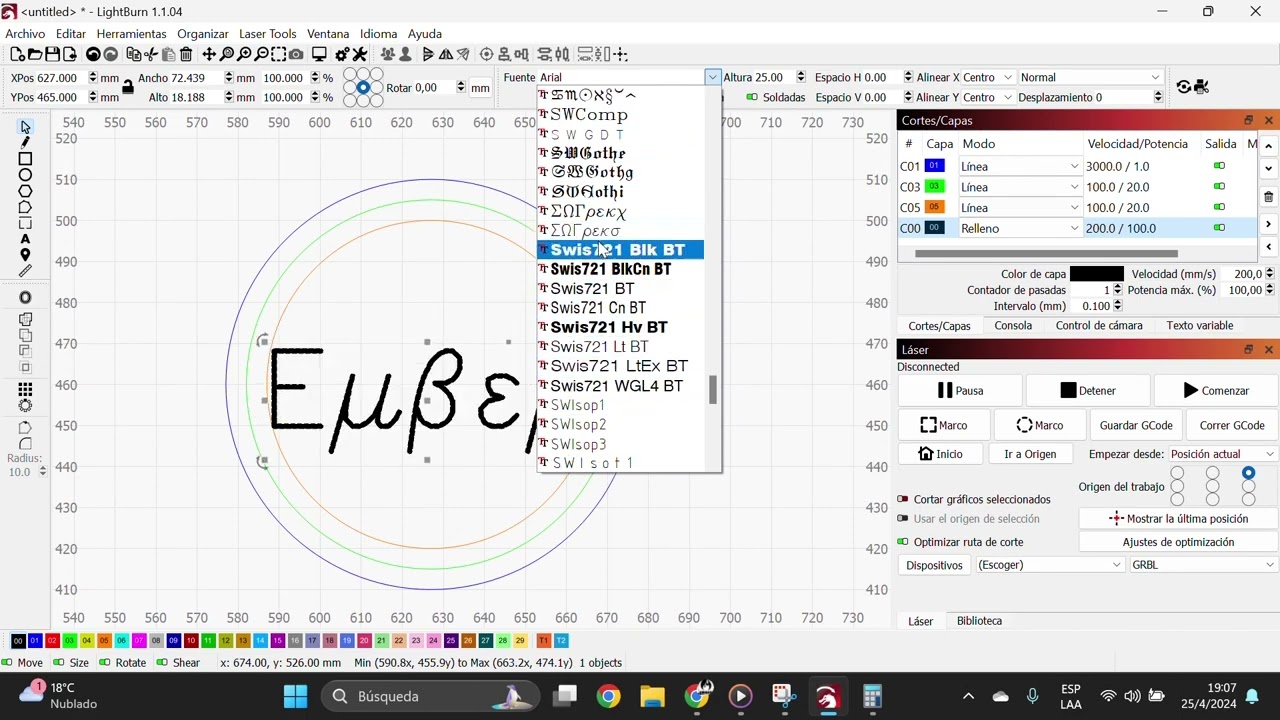1280x720 pixels.
Task: Click the pan view arrows icon
Action: (209, 55)
